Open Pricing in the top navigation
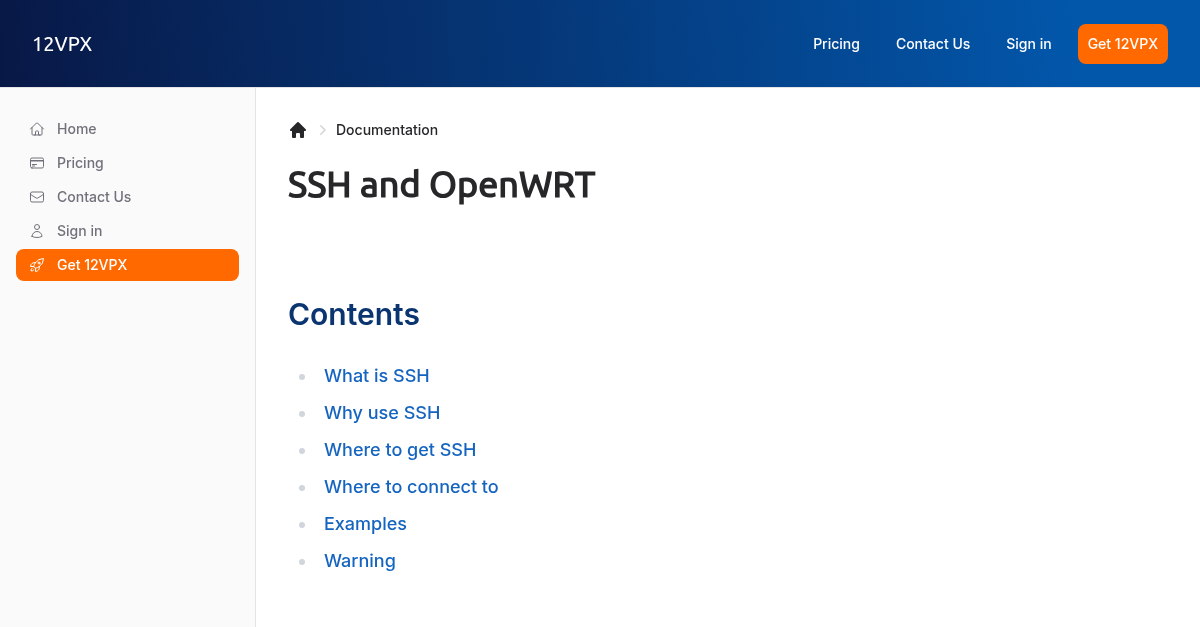Image resolution: width=1200 pixels, height=627 pixels. click(x=836, y=44)
